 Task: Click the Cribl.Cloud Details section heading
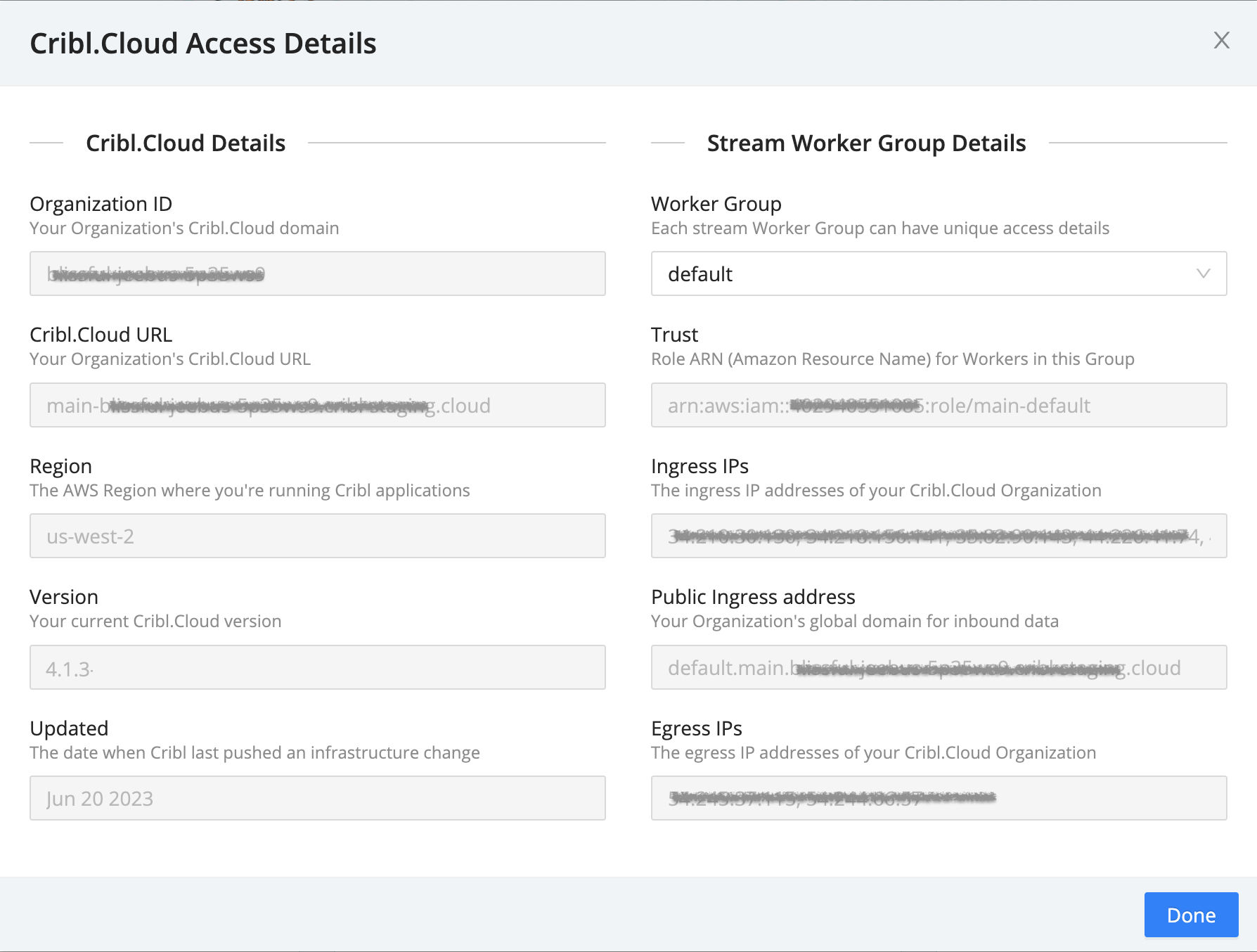[x=186, y=143]
